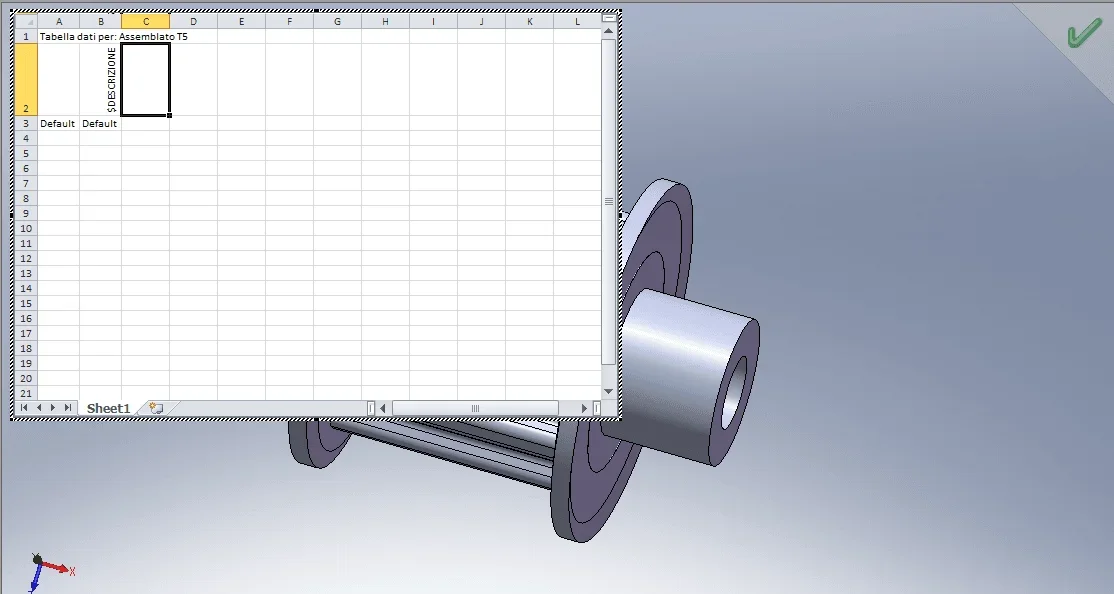This screenshot has width=1114, height=594.
Task: Select the Tabella dati per title cell
Action: click(x=58, y=36)
